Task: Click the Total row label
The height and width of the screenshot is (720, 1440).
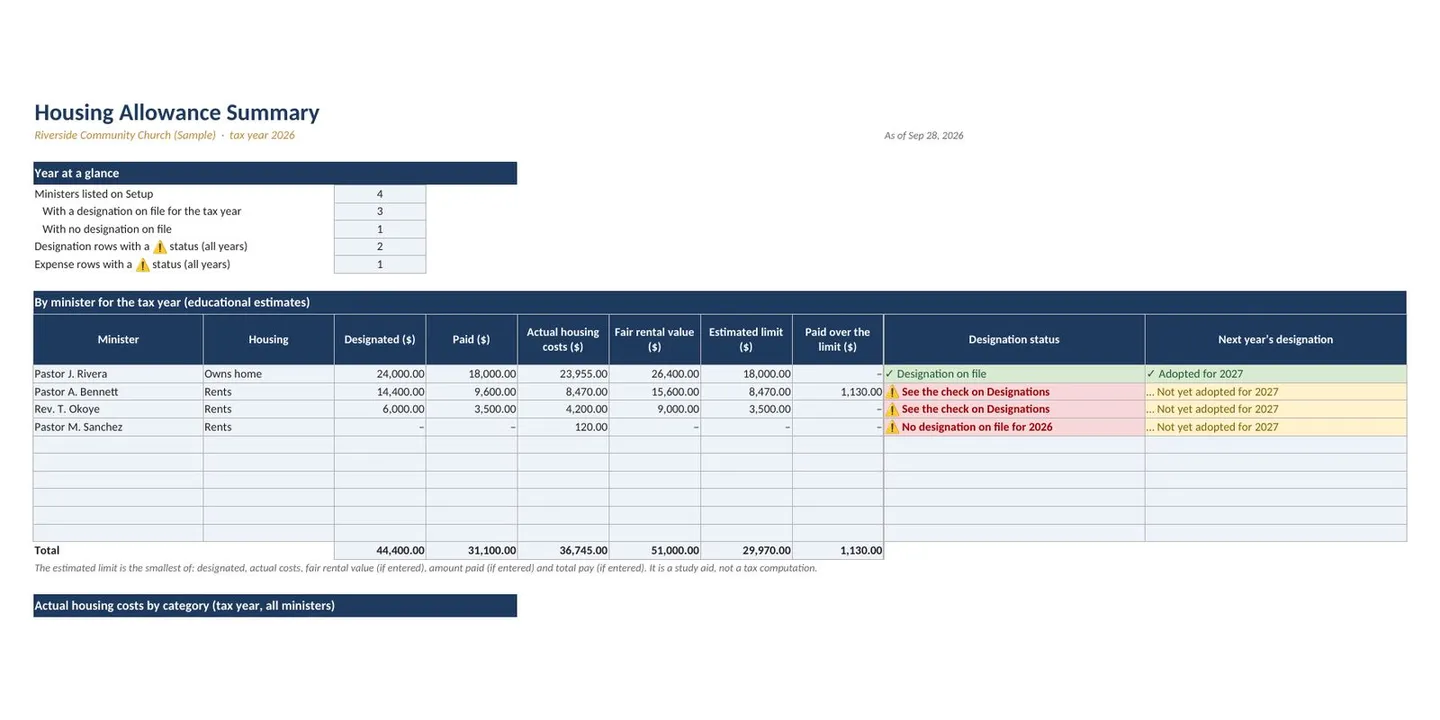Action: pos(47,550)
